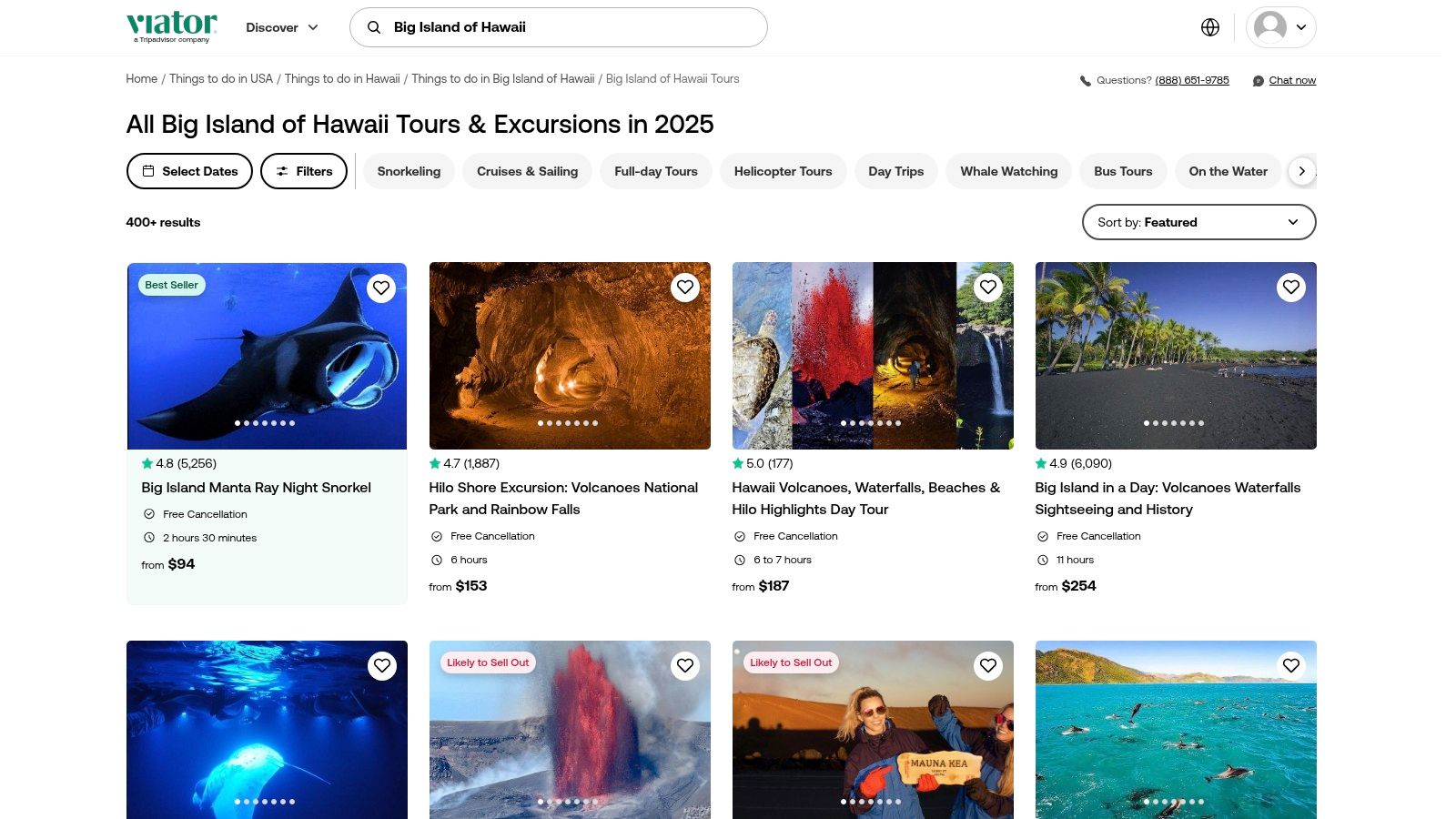Save the dolphins ocean tour card
1456x819 pixels.
[x=1291, y=665]
